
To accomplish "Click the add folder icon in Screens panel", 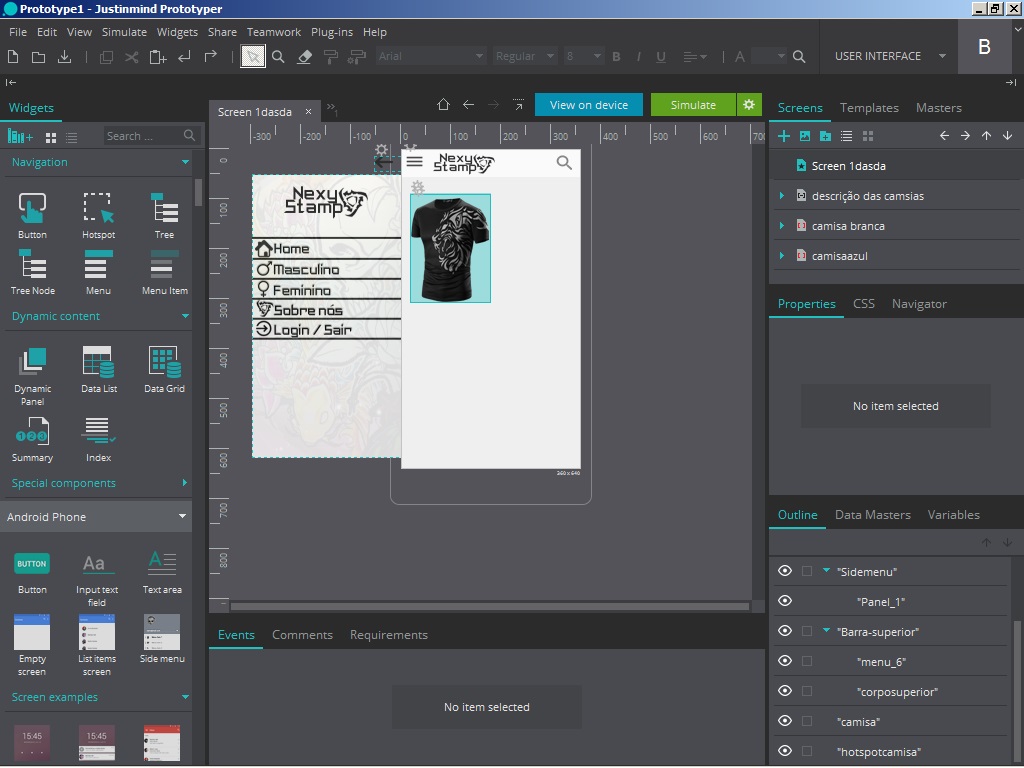I will click(x=825, y=136).
